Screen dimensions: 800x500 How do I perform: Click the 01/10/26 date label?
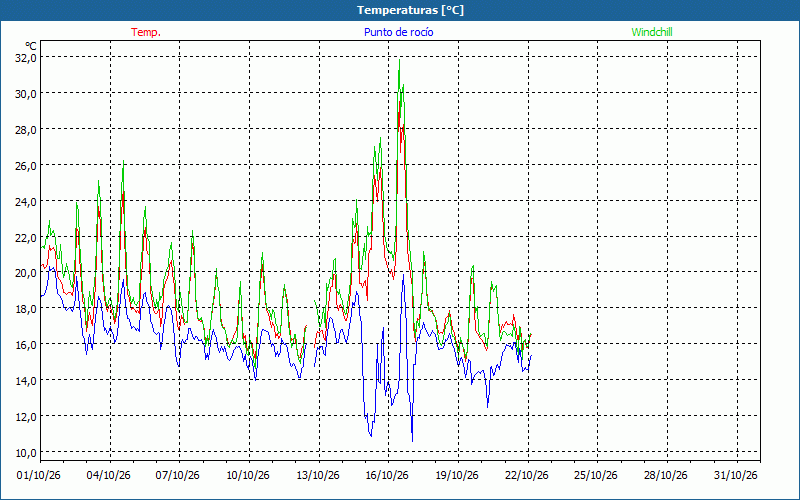pos(38,475)
